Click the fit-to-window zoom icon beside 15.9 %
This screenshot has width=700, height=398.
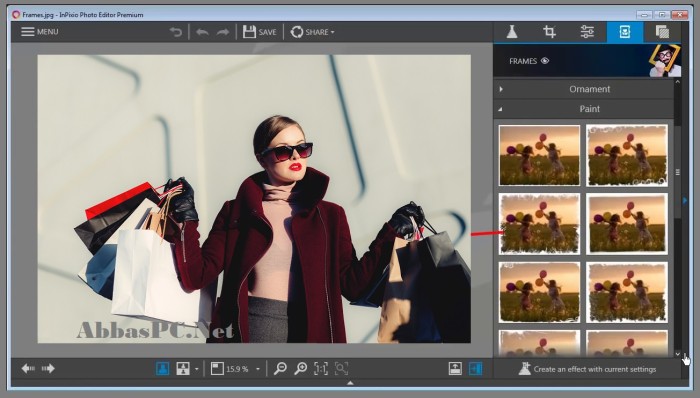pyautogui.click(x=217, y=369)
